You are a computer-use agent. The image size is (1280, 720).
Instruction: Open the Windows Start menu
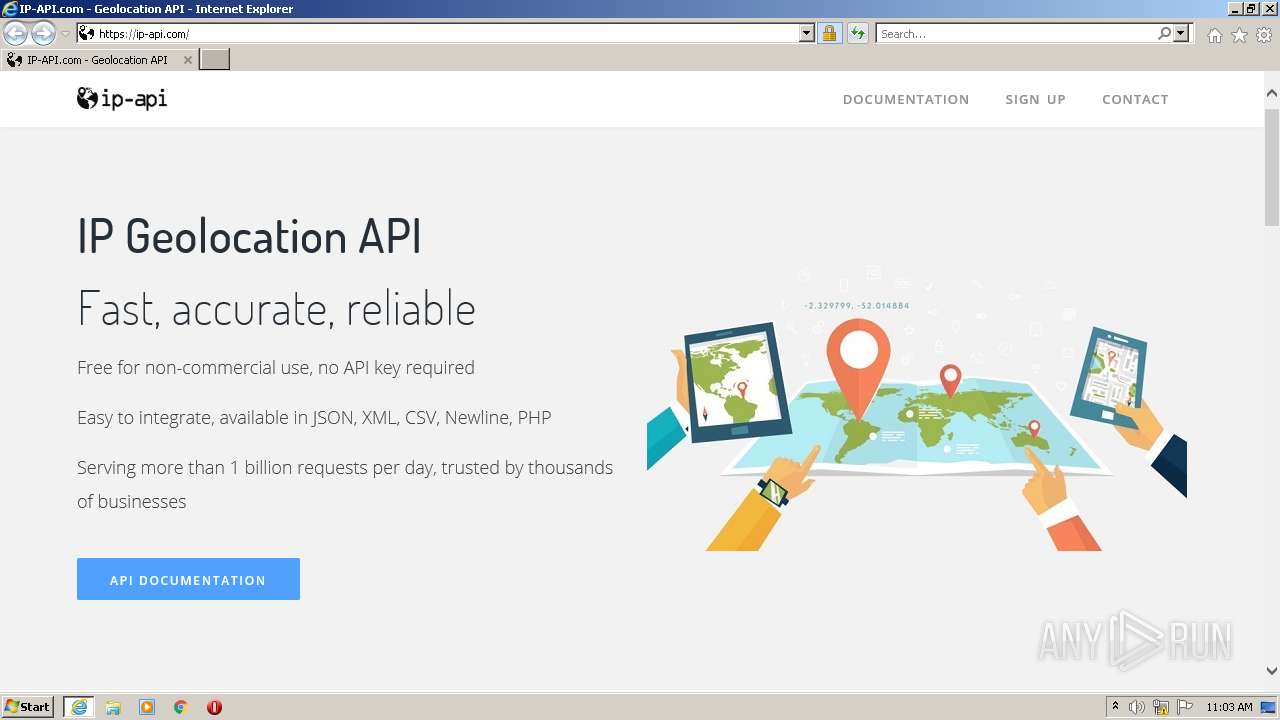(28, 707)
